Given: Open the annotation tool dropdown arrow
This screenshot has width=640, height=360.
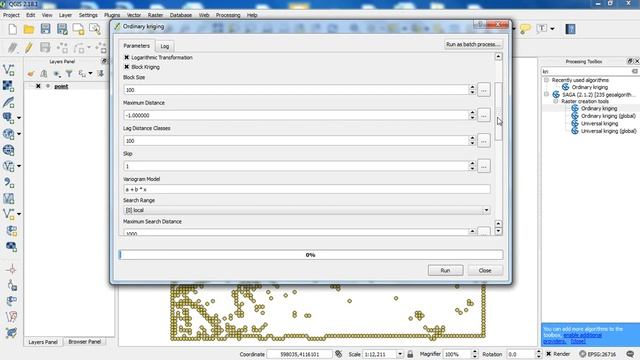Looking at the screenshot, I should [x=552, y=29].
